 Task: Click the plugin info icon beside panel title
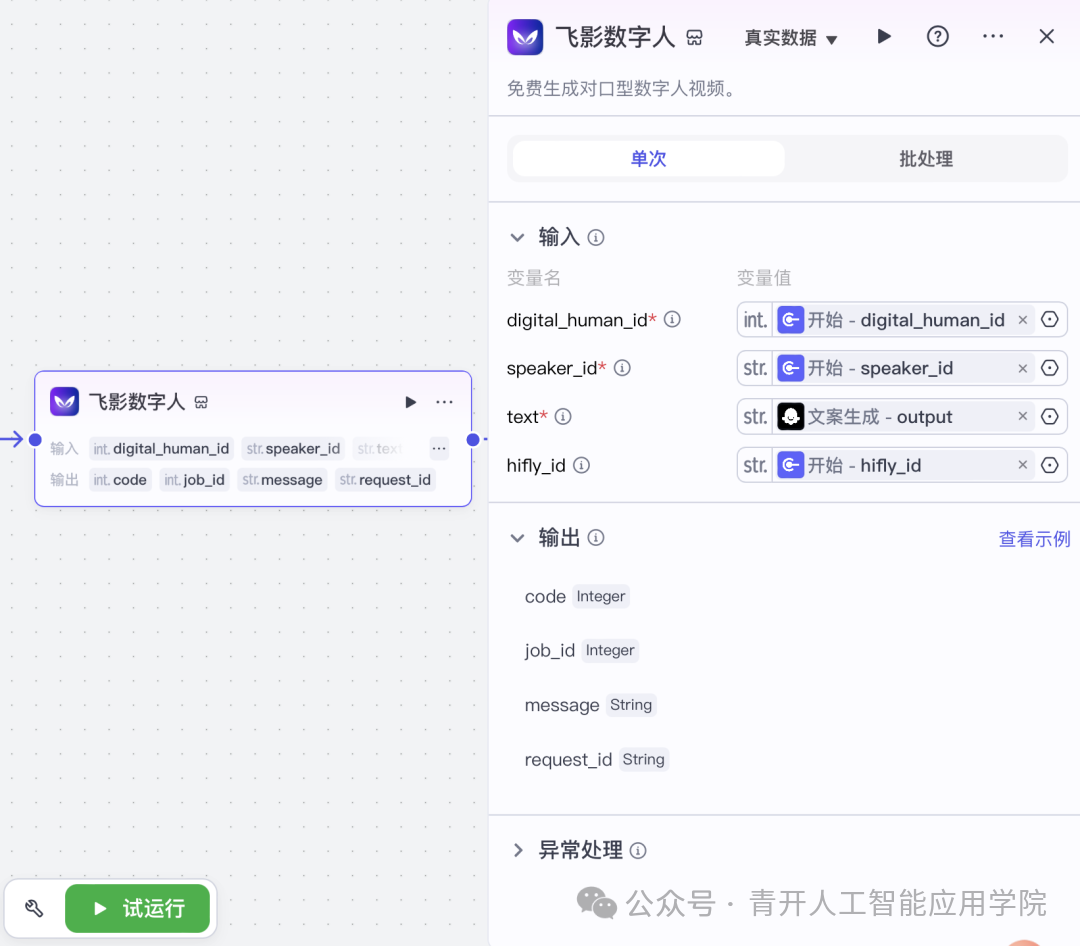click(x=694, y=38)
